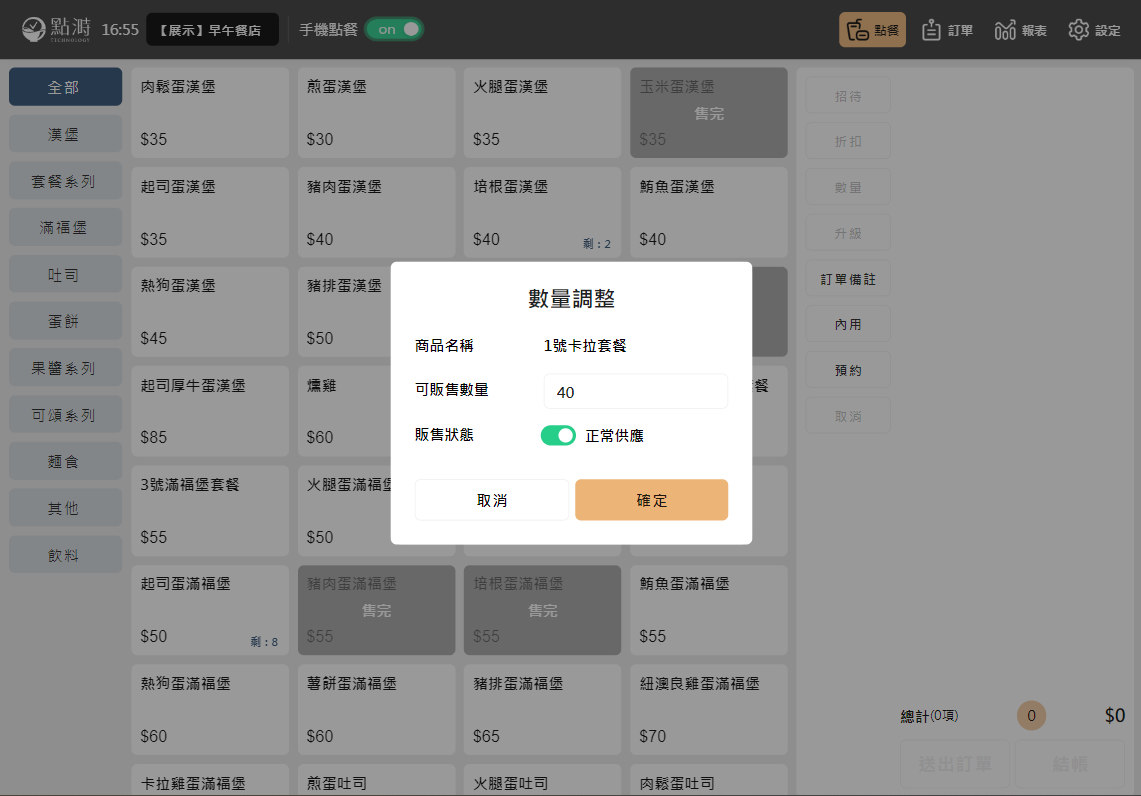Image resolution: width=1141 pixels, height=796 pixels.
Task: Select the 全部 category tab
Action: [65, 87]
